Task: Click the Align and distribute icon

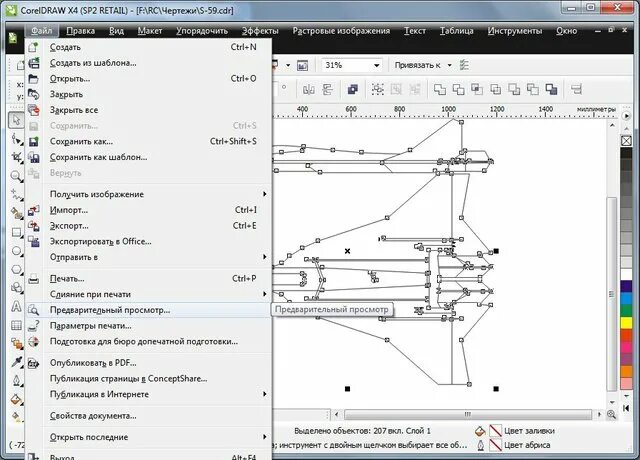Action: pyautogui.click(x=576, y=89)
